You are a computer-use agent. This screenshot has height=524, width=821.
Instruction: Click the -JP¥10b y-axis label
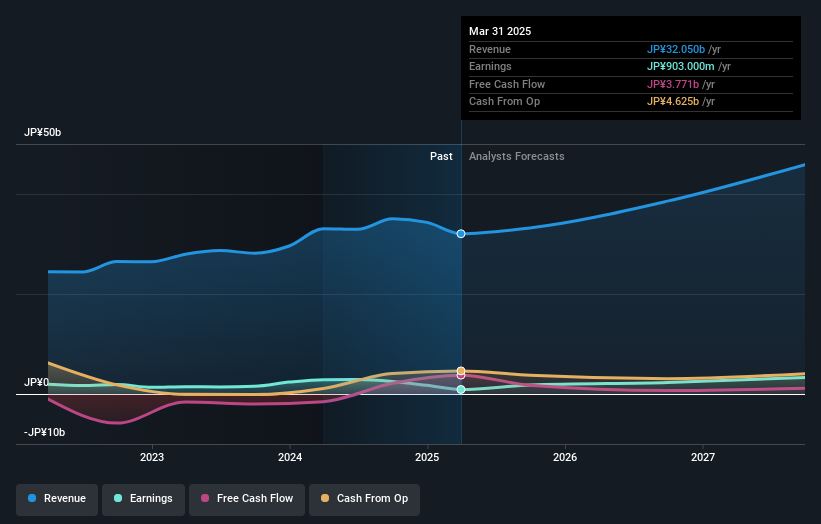45,432
